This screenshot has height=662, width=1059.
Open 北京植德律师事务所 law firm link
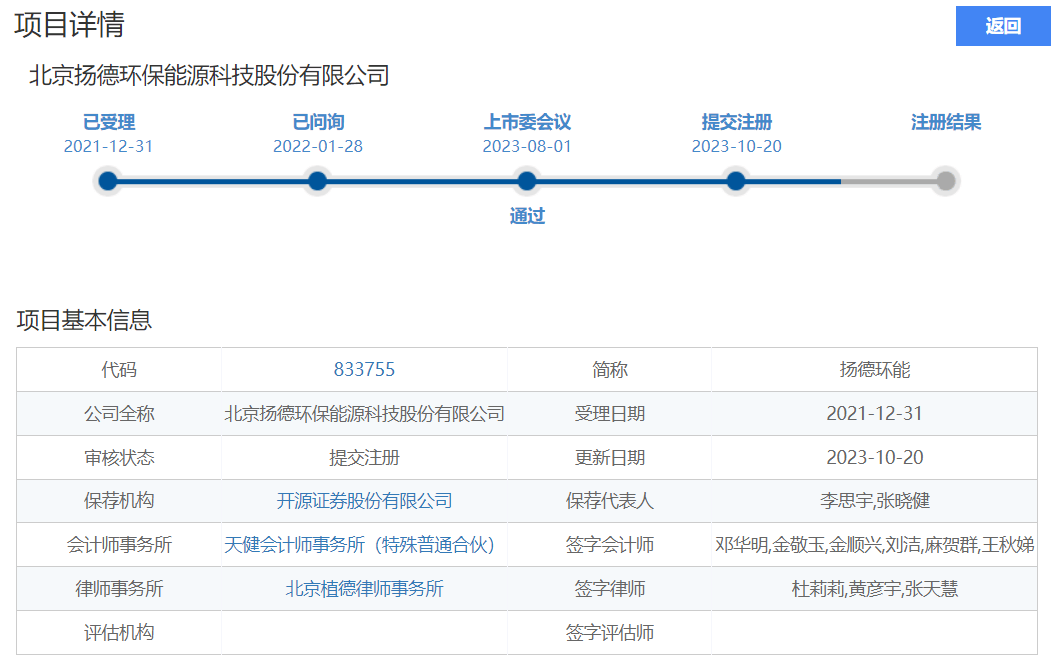(x=364, y=588)
